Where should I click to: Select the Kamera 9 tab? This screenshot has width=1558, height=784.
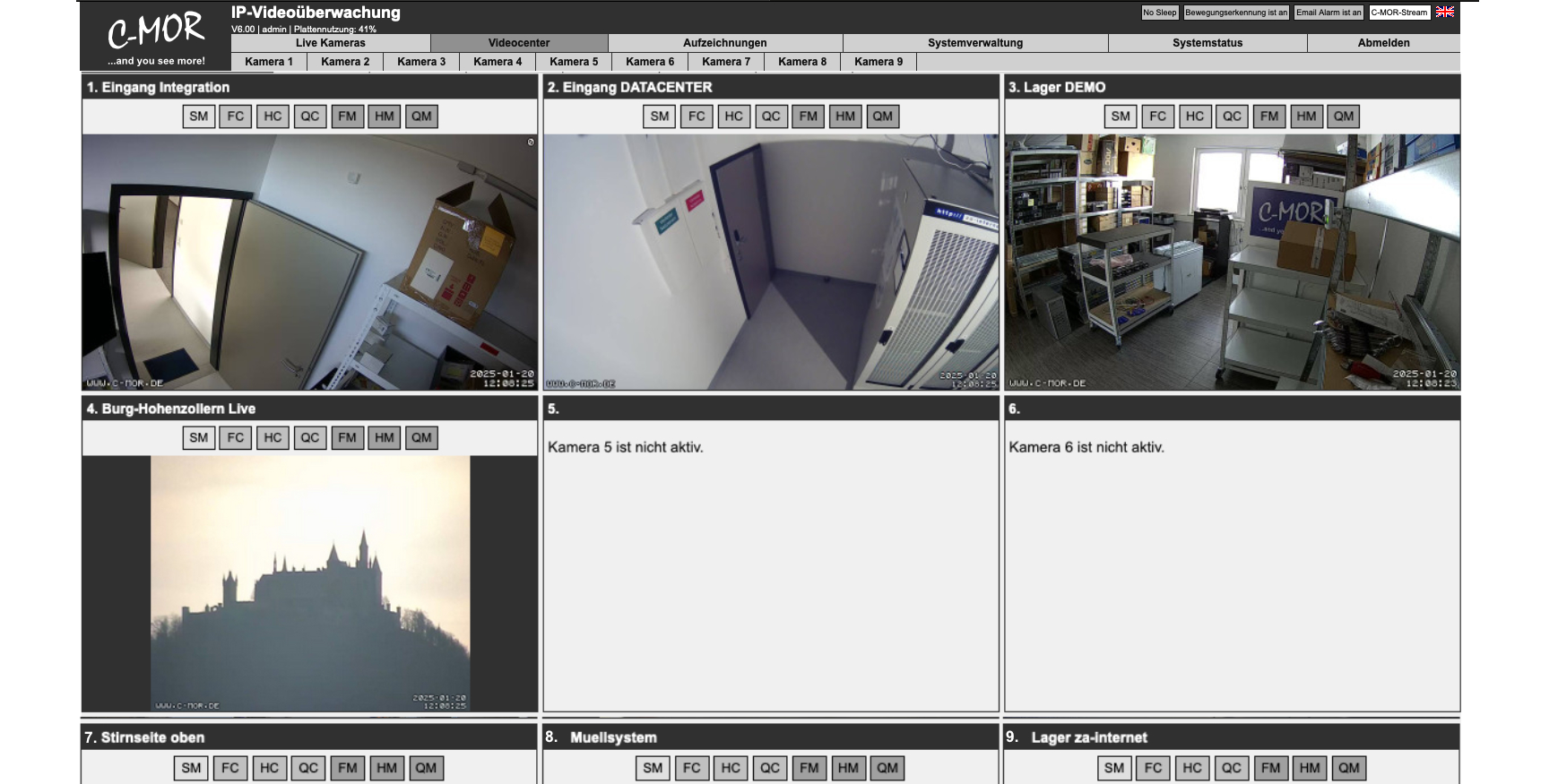pyautogui.click(x=879, y=62)
